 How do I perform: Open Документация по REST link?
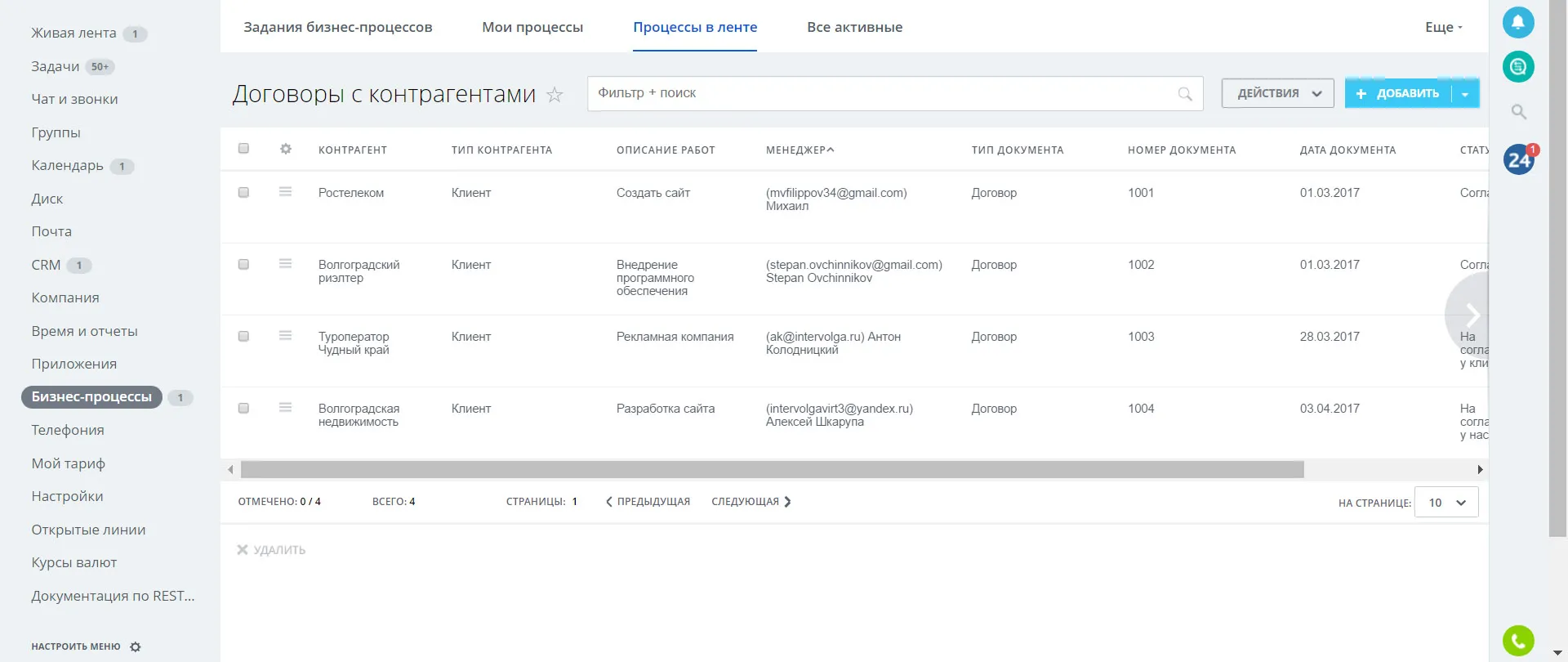click(113, 596)
